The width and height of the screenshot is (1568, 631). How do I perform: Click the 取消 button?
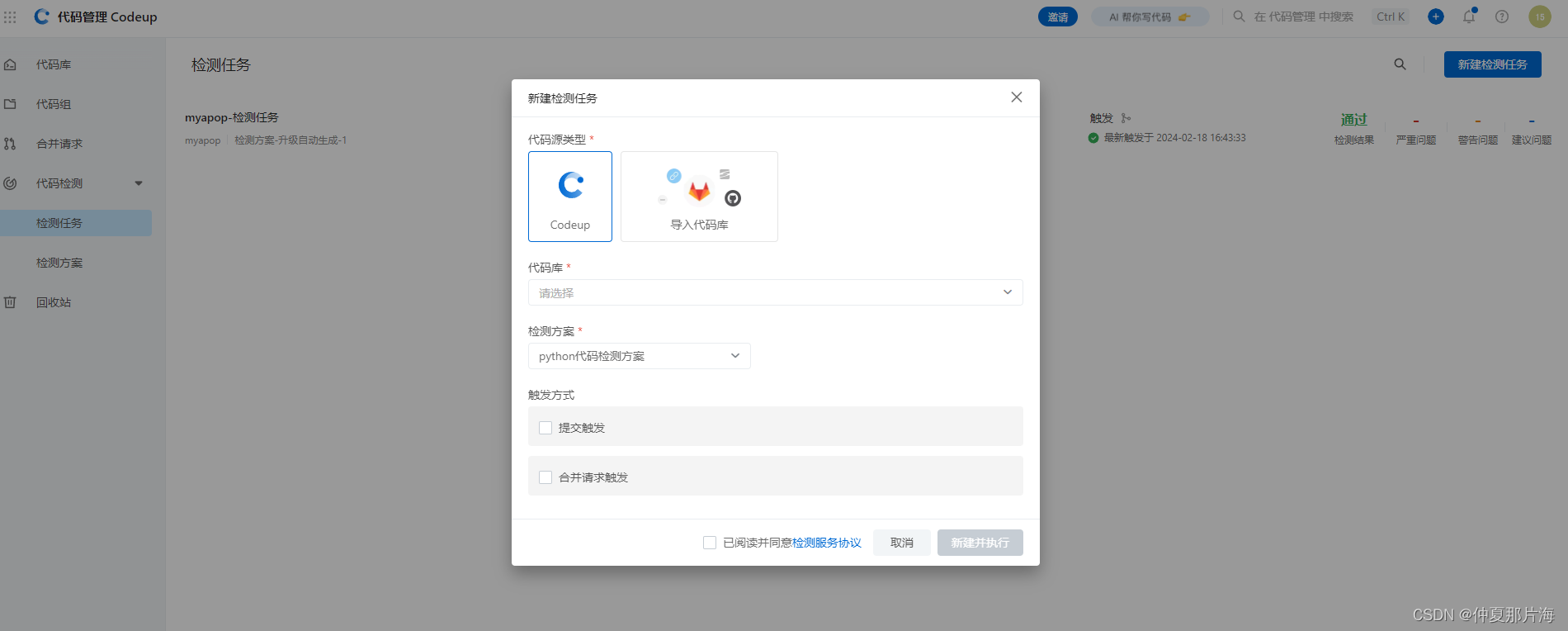[x=902, y=543]
